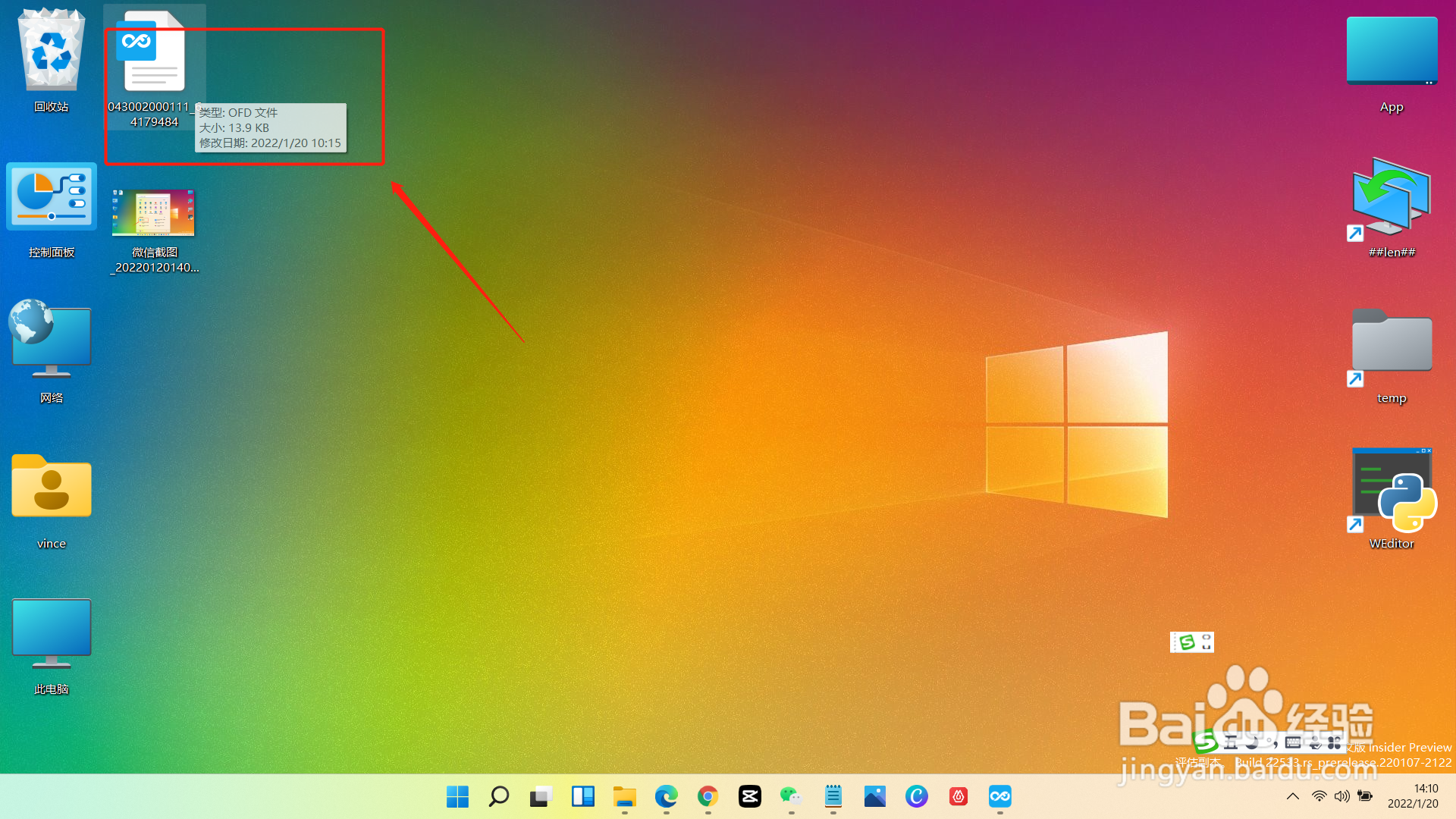
Task: Select the Network (网络) desktop icon
Action: tap(51, 341)
